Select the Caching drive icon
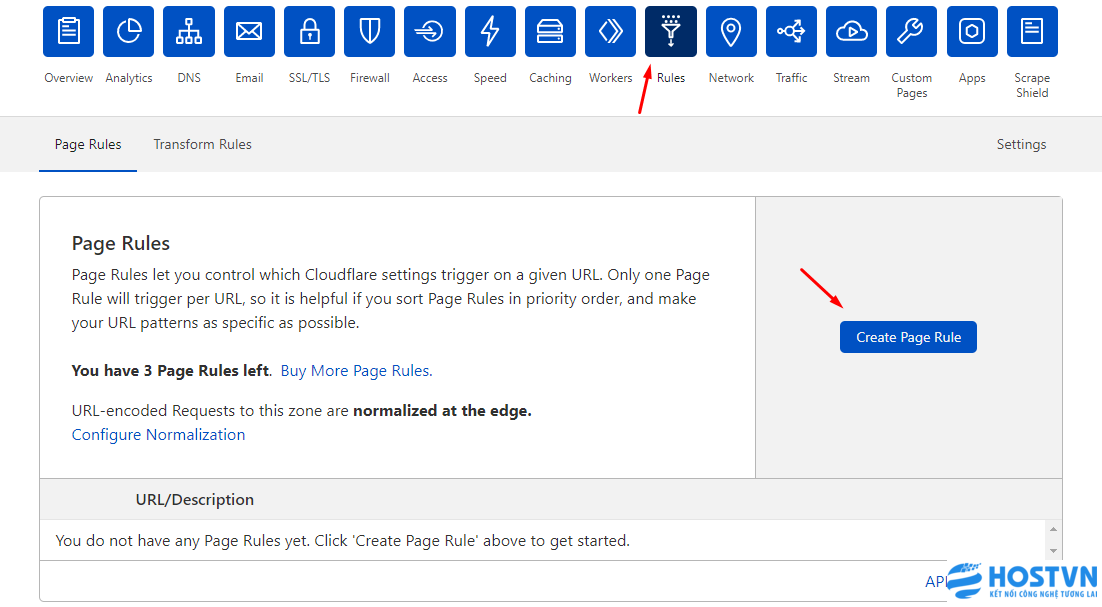Viewport: 1102px width, 607px height. pyautogui.click(x=550, y=32)
